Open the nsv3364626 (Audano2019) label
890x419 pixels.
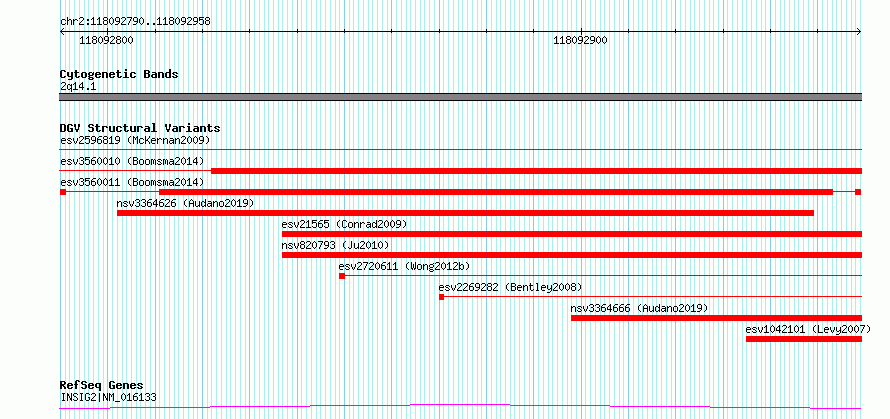coord(185,203)
